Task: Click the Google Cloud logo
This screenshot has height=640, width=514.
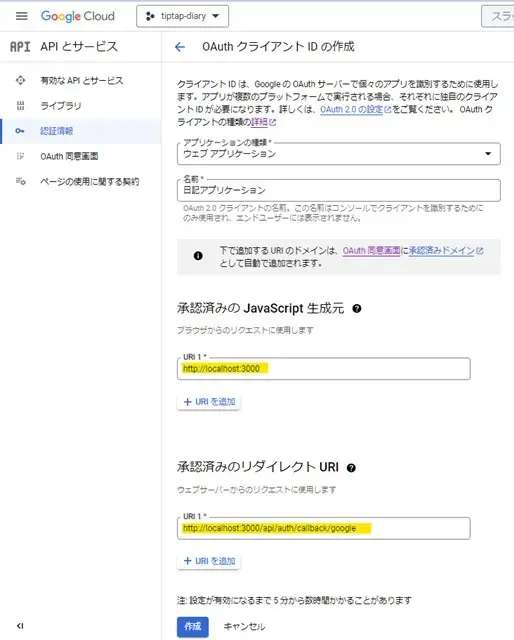Action: 78,16
